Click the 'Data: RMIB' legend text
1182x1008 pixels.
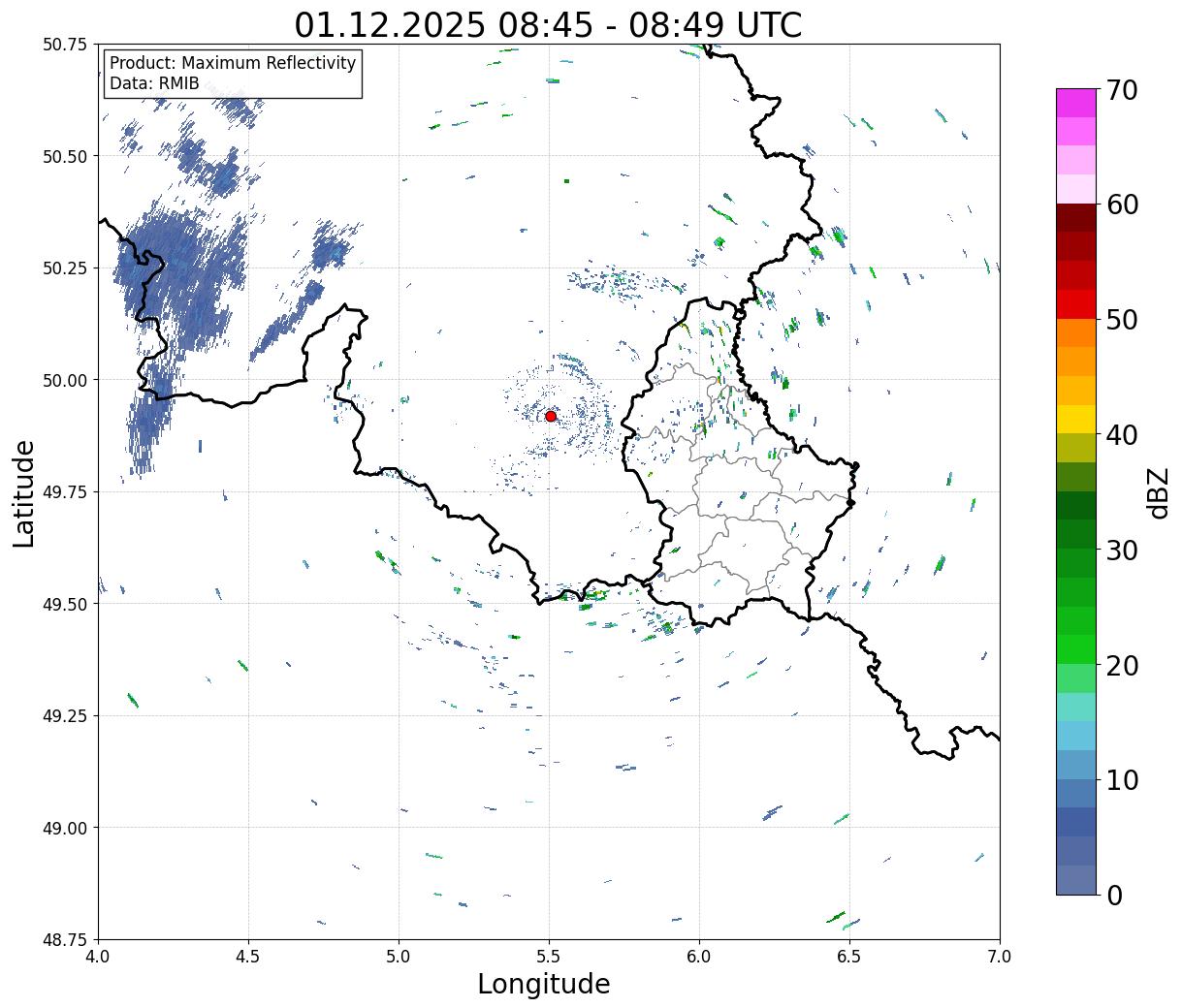154,83
